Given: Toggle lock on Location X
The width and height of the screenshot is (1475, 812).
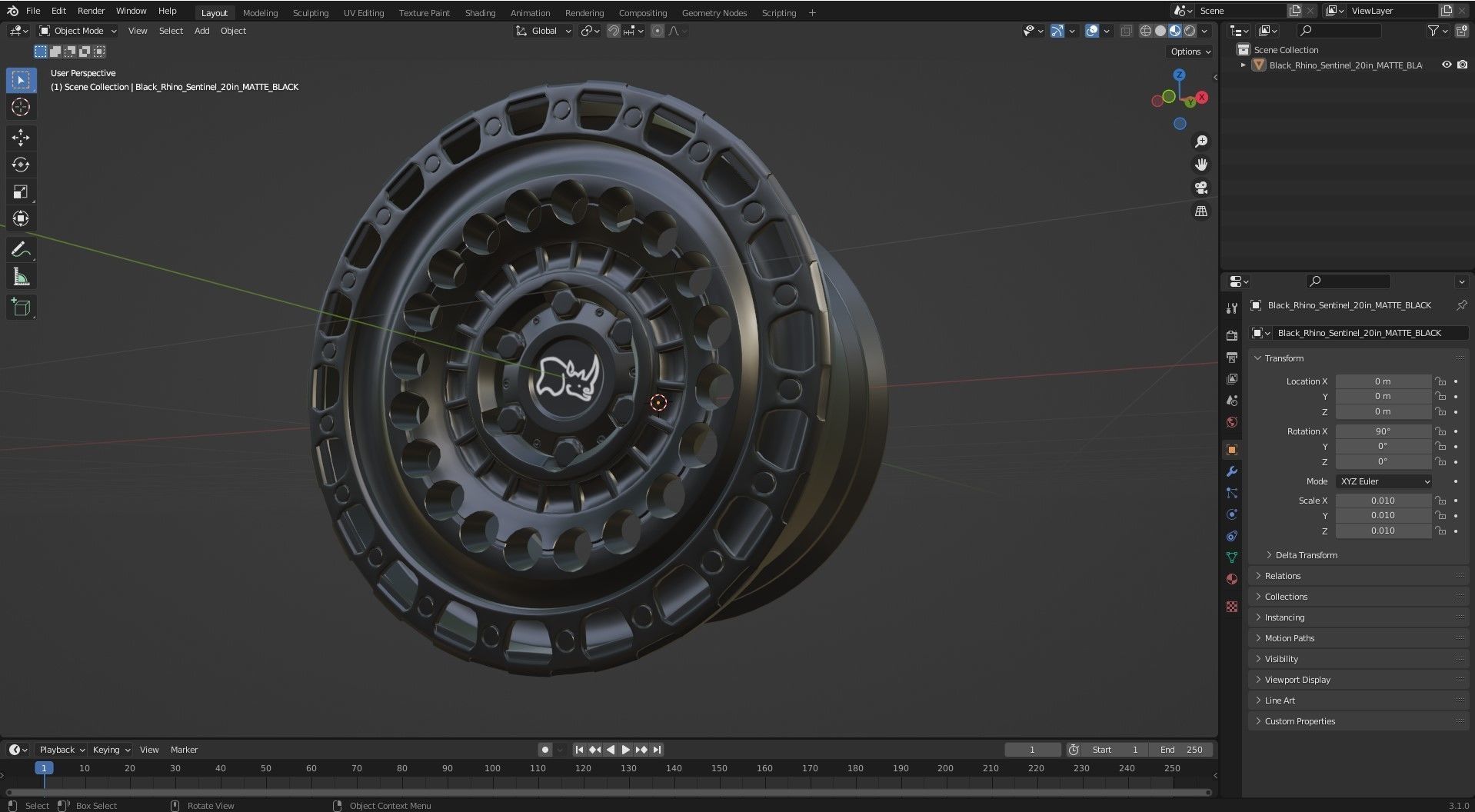Looking at the screenshot, I should 1440,381.
